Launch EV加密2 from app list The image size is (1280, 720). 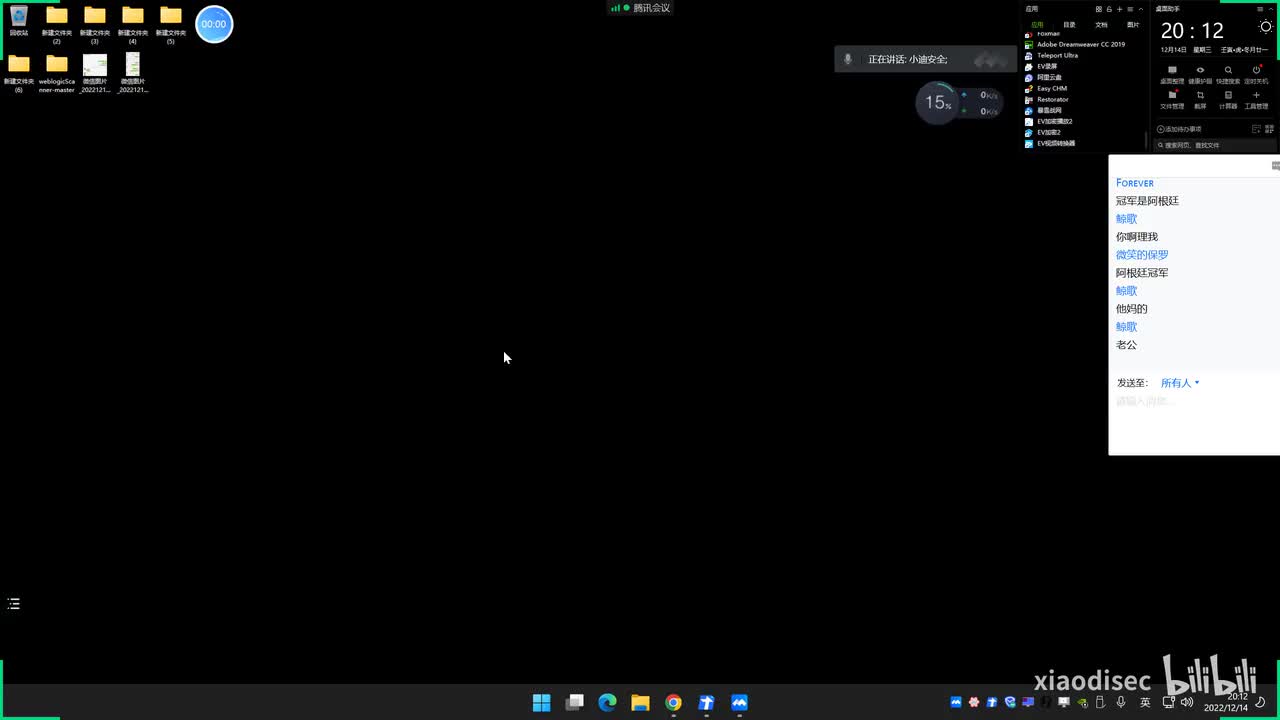[1043, 132]
